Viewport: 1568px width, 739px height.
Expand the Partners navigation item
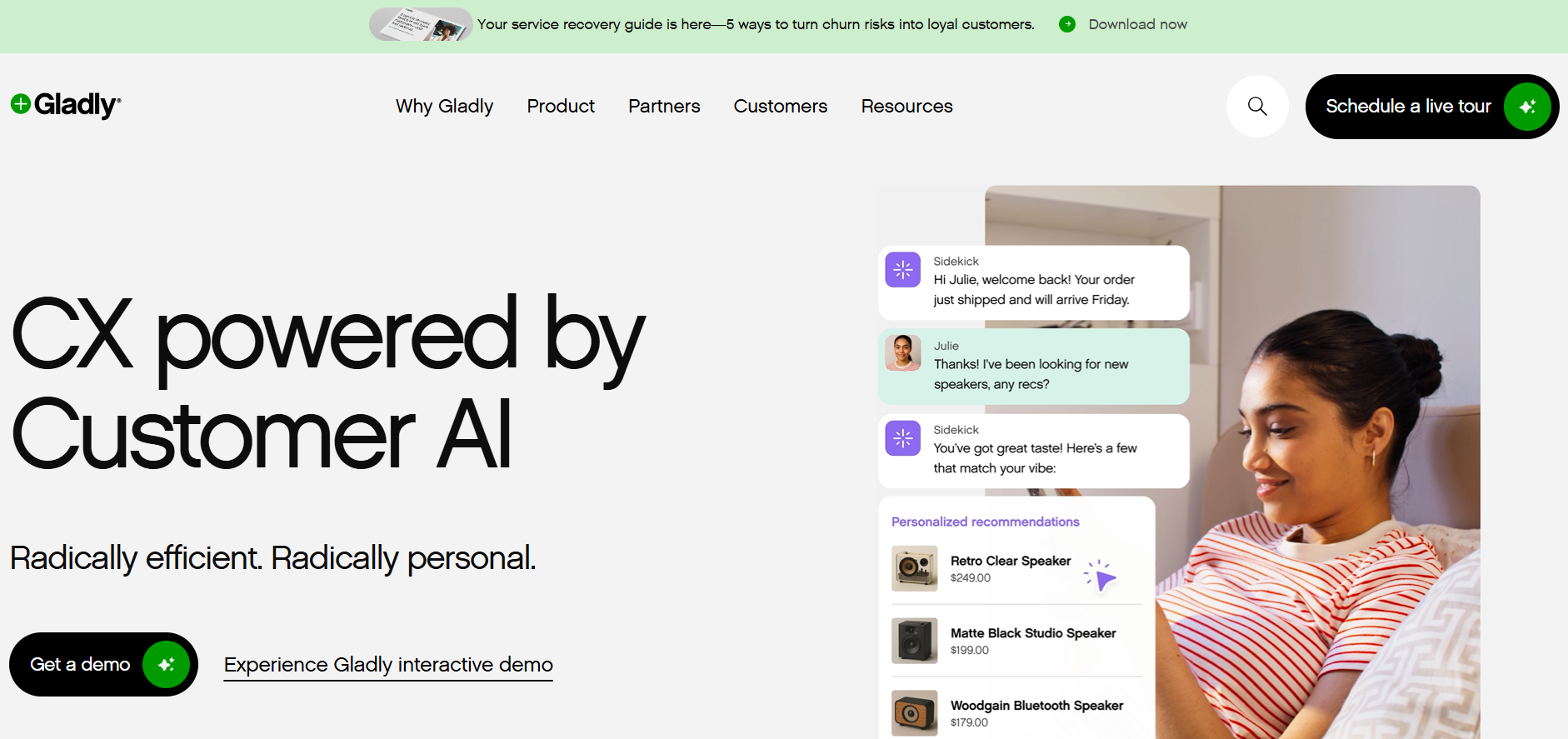(664, 107)
